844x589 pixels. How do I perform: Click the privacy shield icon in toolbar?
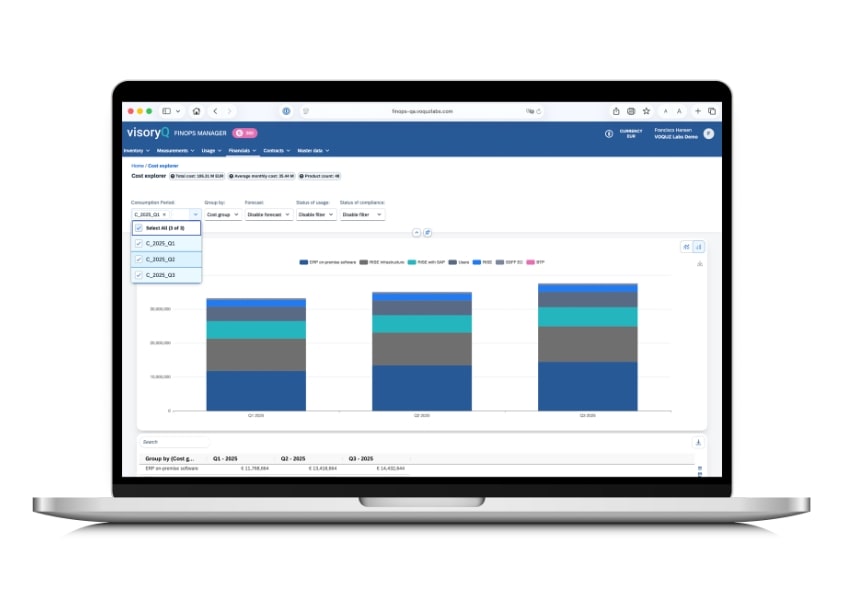point(306,111)
